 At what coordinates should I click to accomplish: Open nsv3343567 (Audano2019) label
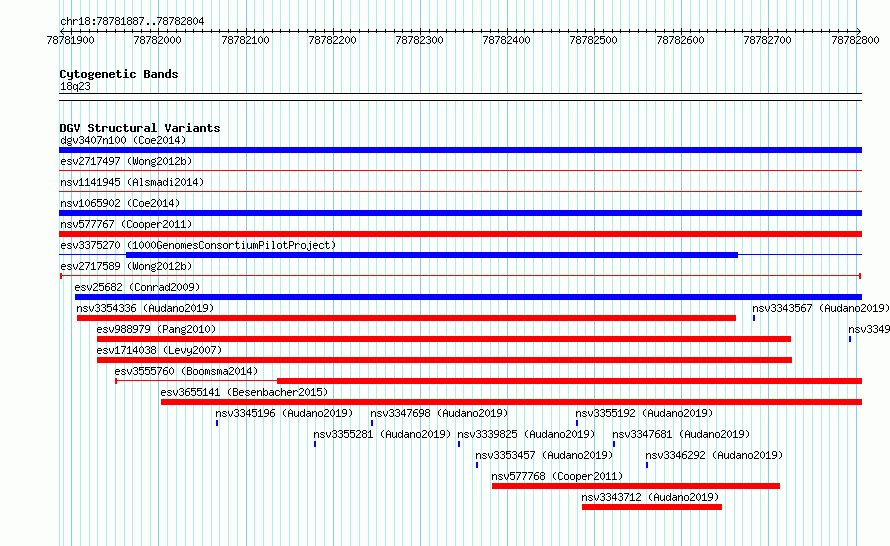point(821,308)
